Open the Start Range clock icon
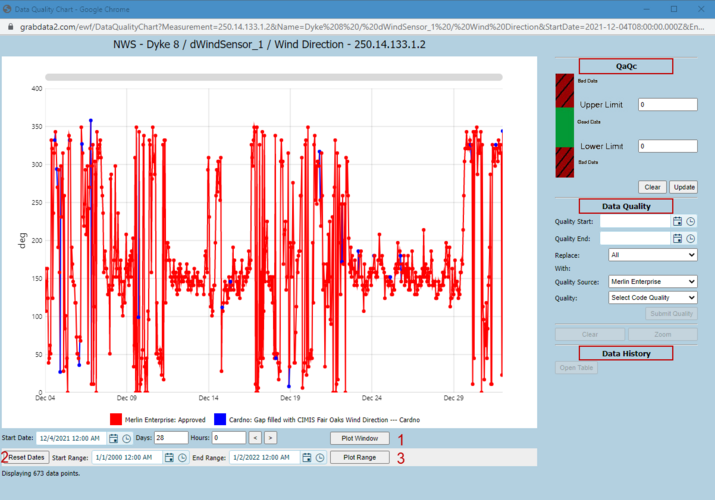This screenshot has height=500, width=715. (182, 458)
